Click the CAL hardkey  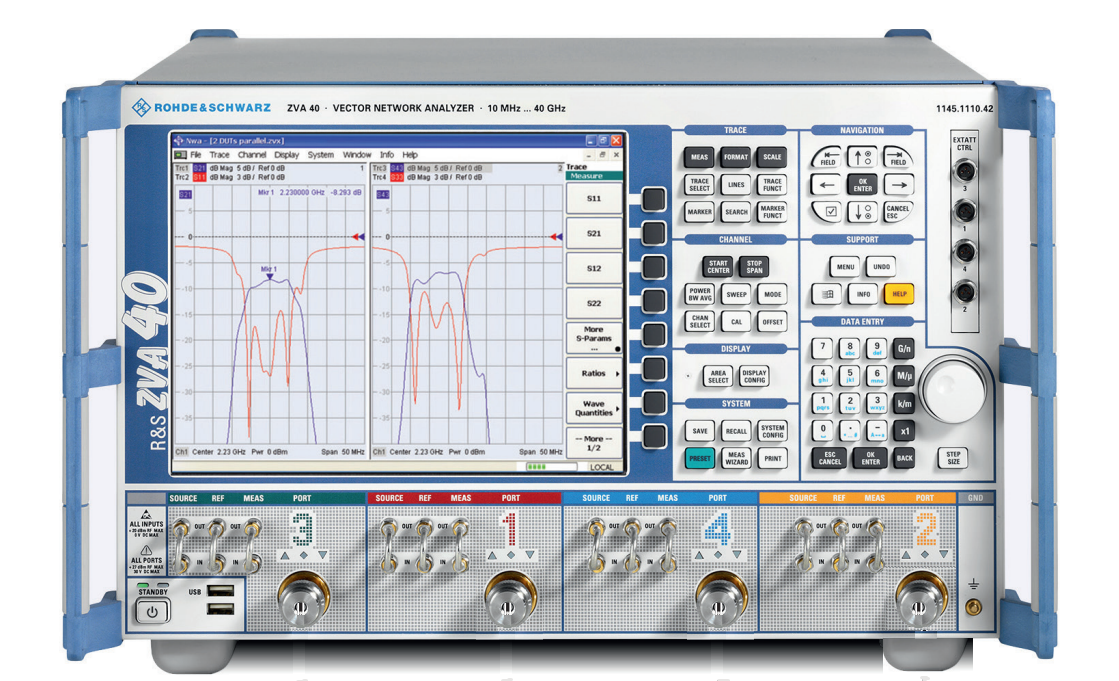(736, 322)
